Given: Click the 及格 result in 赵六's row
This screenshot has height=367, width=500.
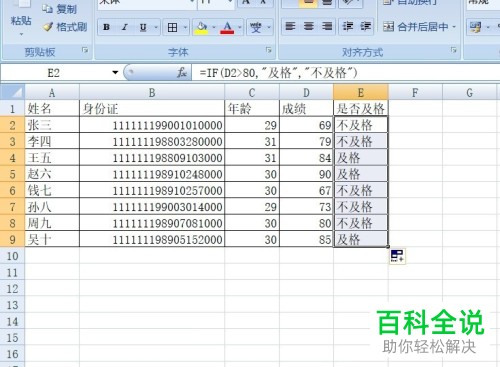Looking at the screenshot, I should point(361,174).
